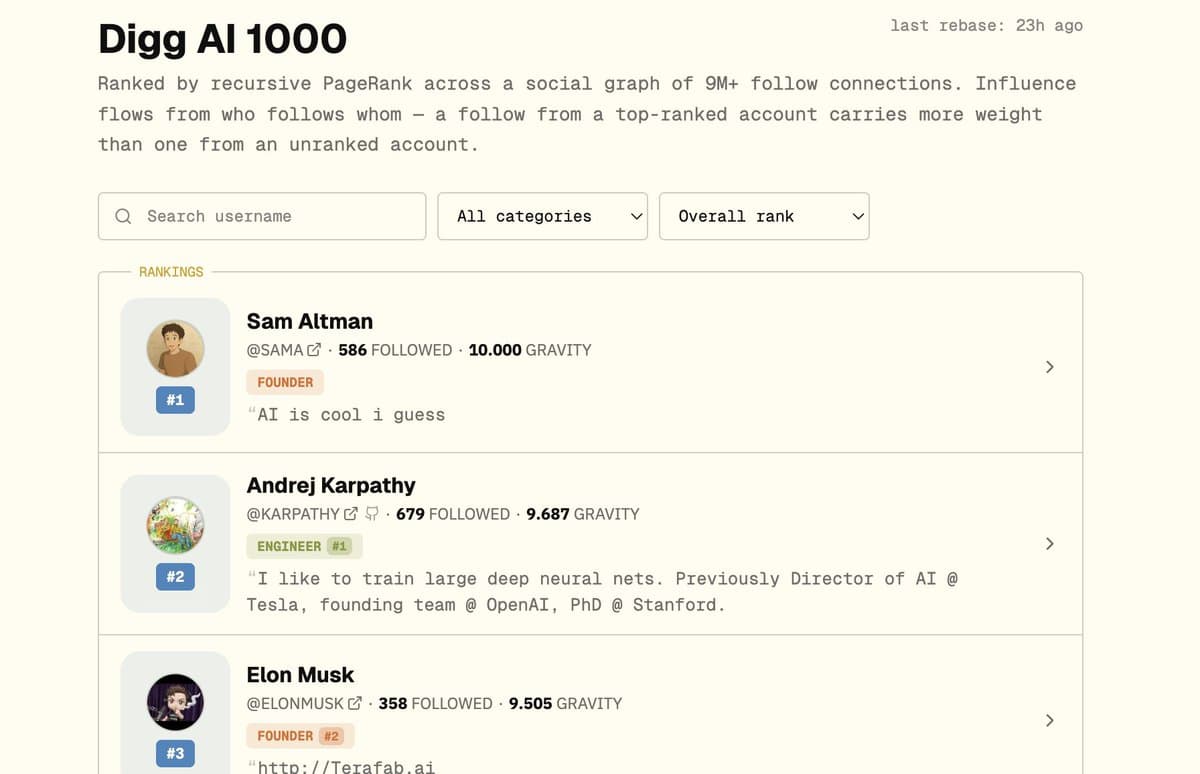Screen dimensions: 1200x774
Task: Click the RANKINGS section label
Action: pos(171,271)
